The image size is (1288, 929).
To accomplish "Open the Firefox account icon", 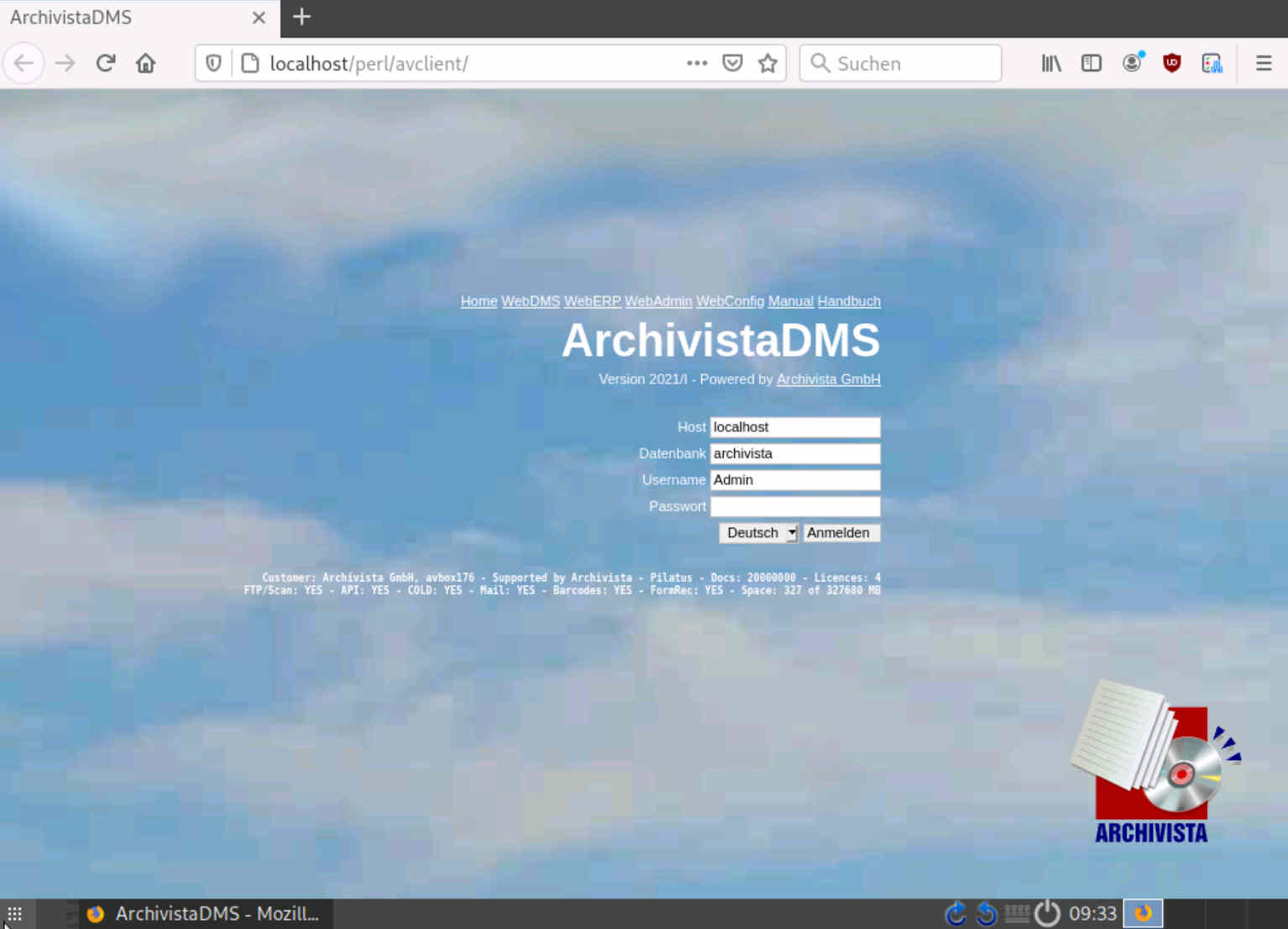I will [1133, 63].
